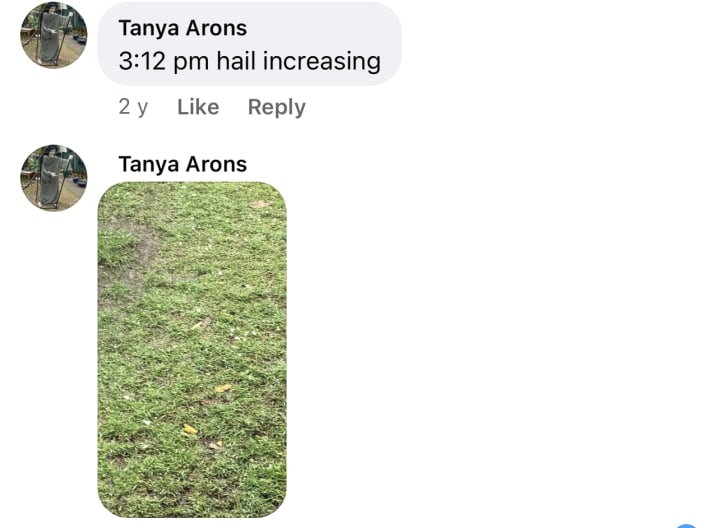Like the "3:12 pm hail increasing" comment
This screenshot has height=528, width=720.
(x=198, y=107)
